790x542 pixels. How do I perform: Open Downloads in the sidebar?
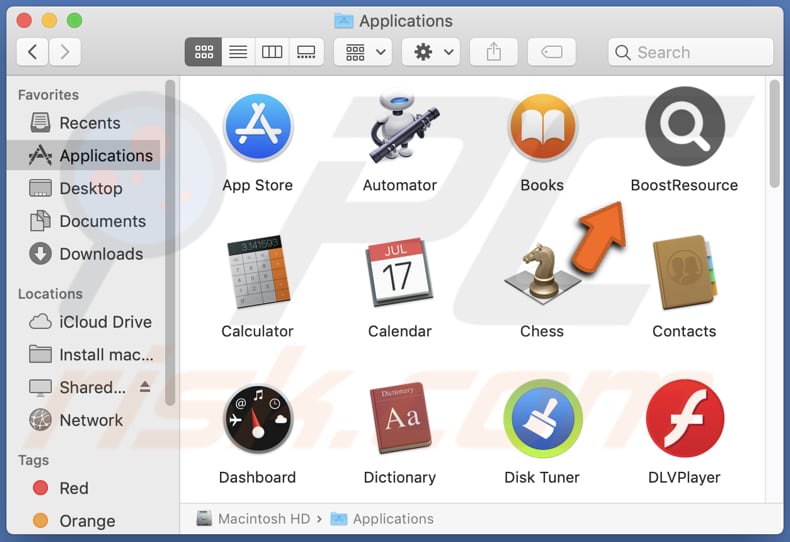(84, 254)
